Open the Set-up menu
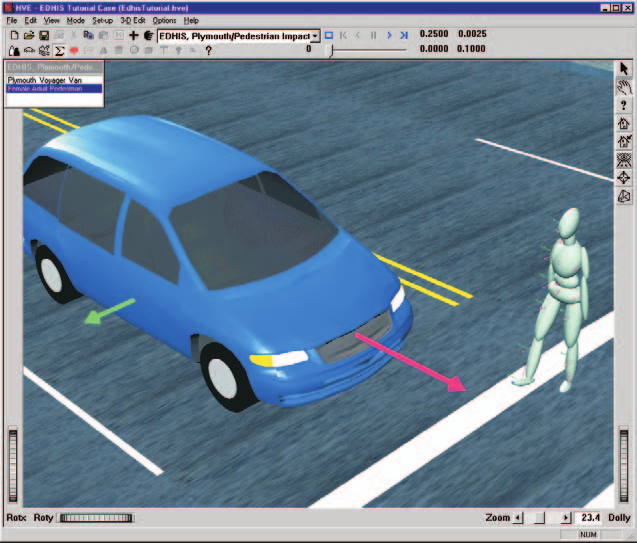637x543 pixels. 102,20
